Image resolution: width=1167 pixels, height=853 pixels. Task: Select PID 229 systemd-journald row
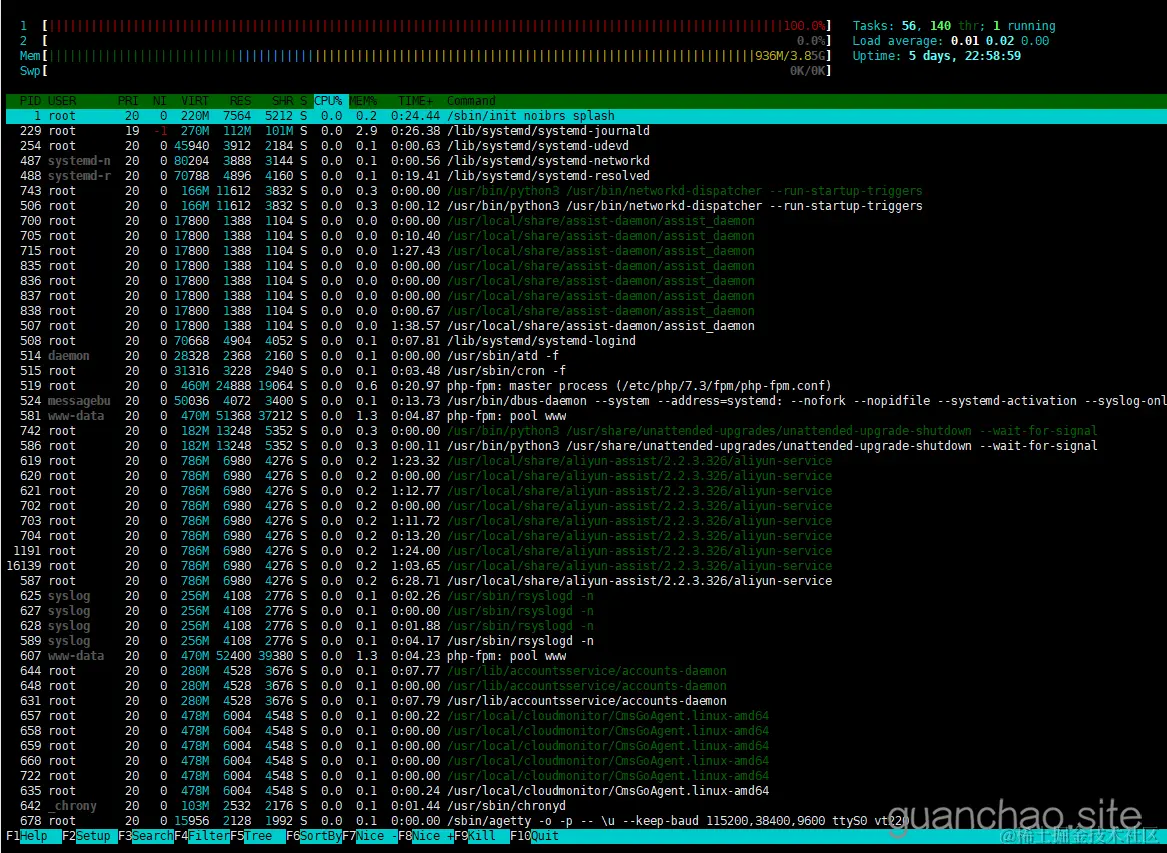[x=586, y=131]
